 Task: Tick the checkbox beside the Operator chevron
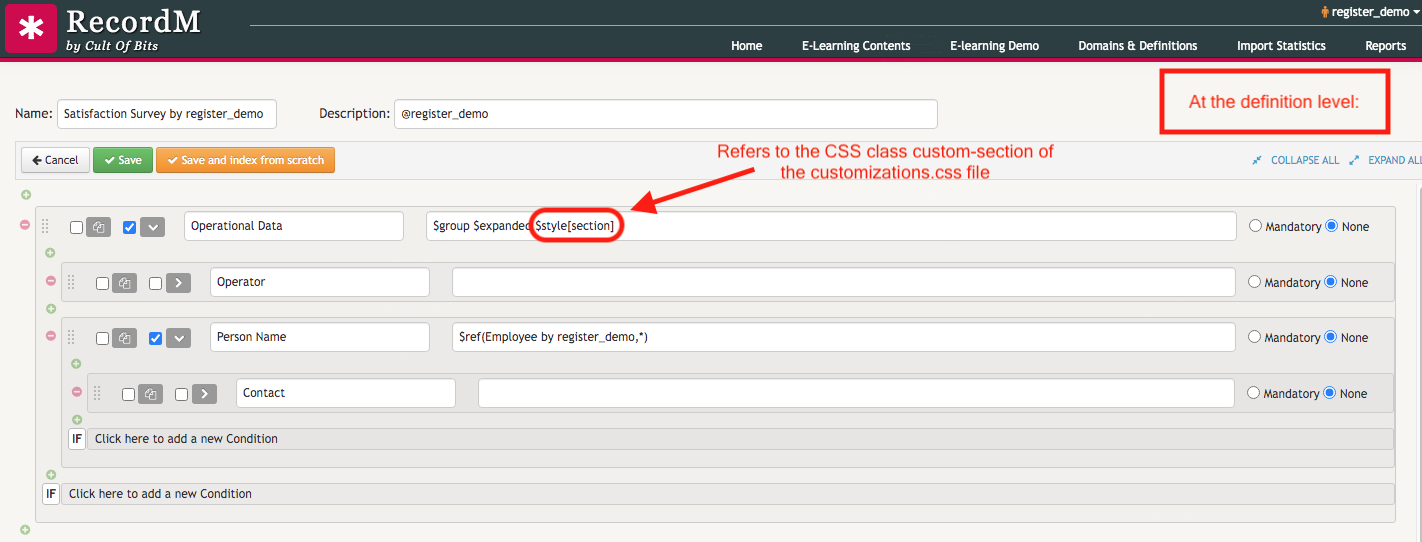click(x=155, y=283)
